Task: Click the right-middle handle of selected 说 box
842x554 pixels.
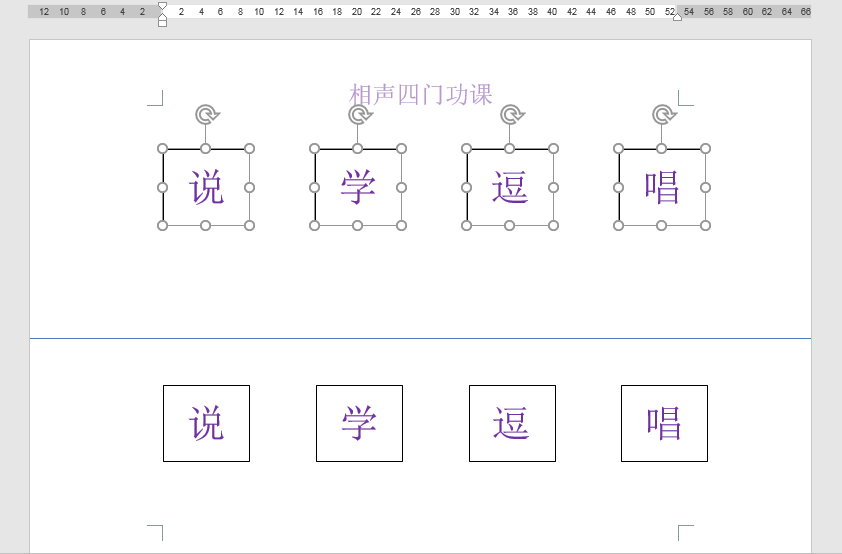Action: pyautogui.click(x=249, y=187)
